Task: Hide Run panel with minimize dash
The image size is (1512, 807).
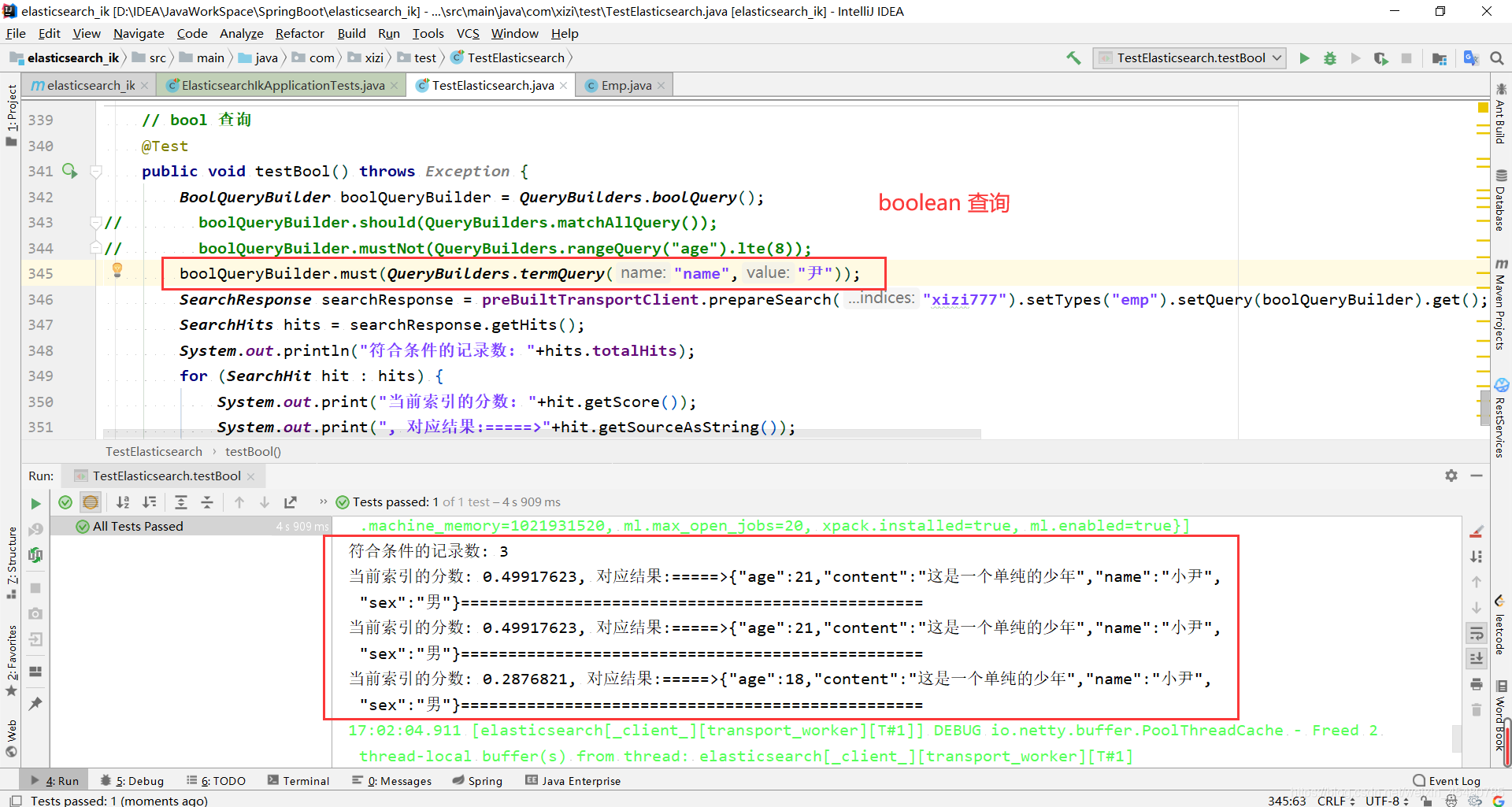Action: (1477, 476)
